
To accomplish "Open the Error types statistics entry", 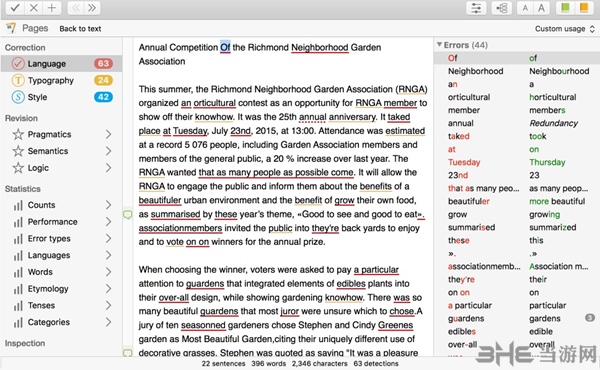I will [x=61, y=239].
